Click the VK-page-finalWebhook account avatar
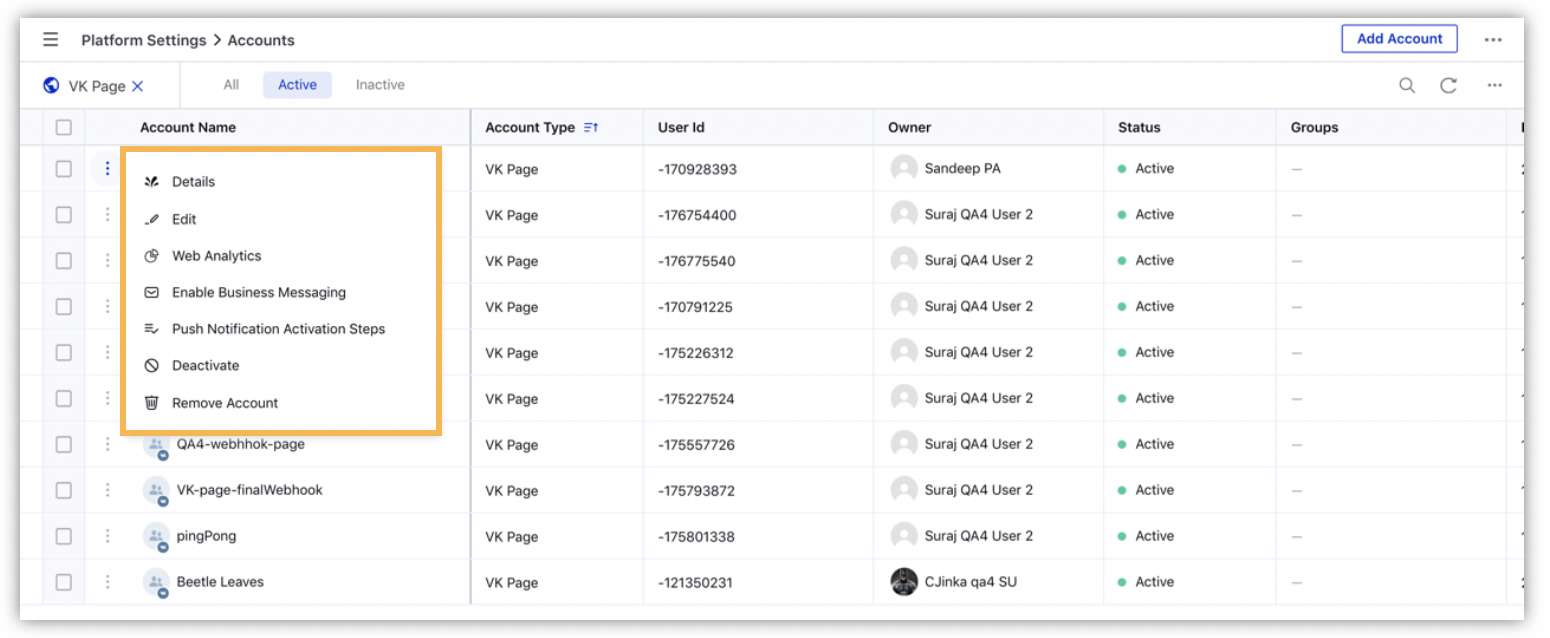Screen dimensions: 1550x638 tap(156, 491)
